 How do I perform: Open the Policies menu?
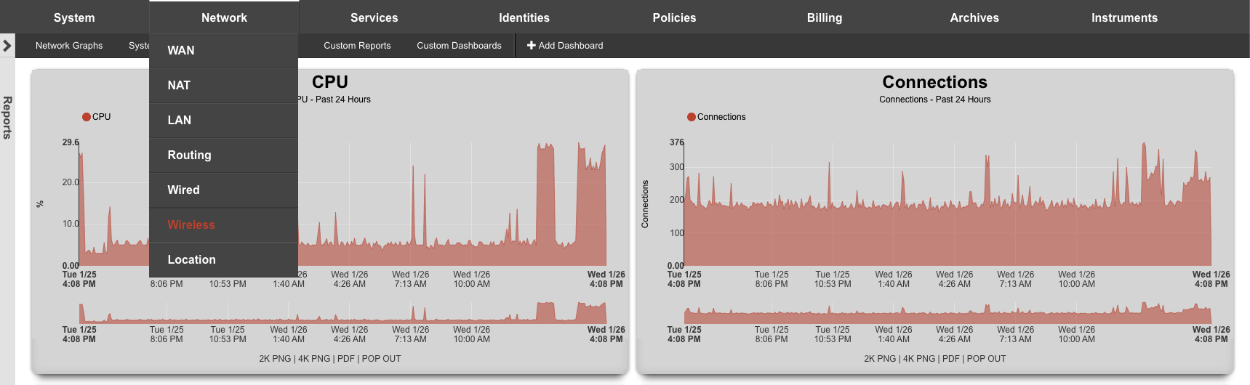click(x=674, y=17)
